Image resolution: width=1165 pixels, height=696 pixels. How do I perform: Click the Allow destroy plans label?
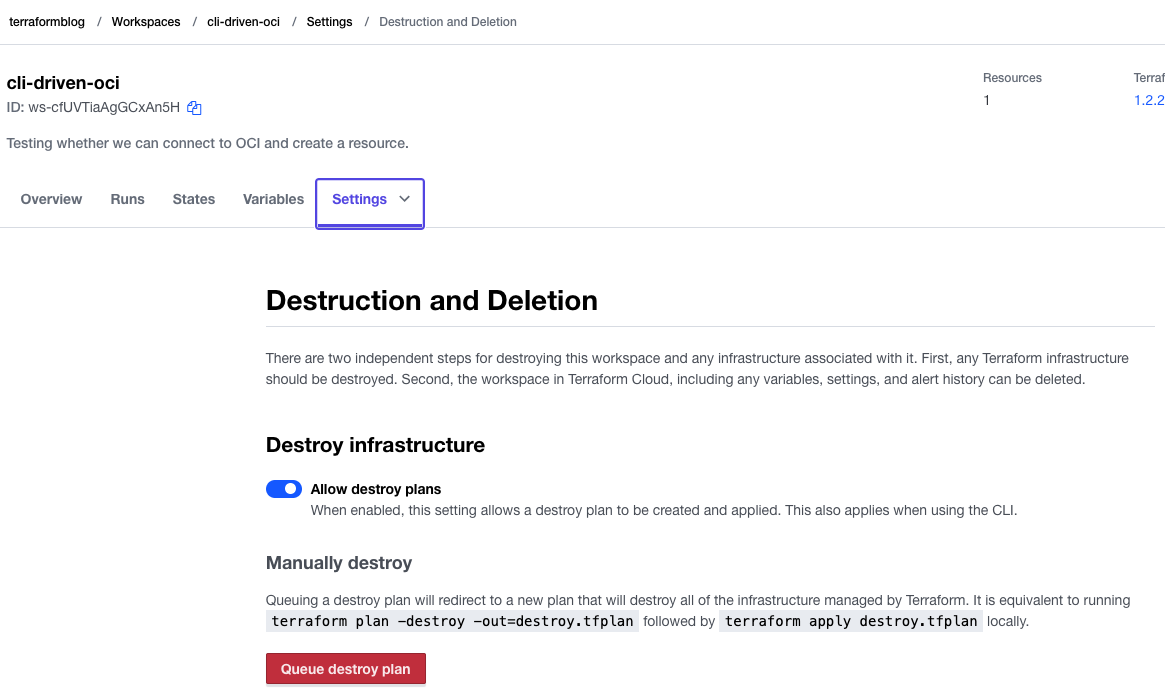point(376,489)
